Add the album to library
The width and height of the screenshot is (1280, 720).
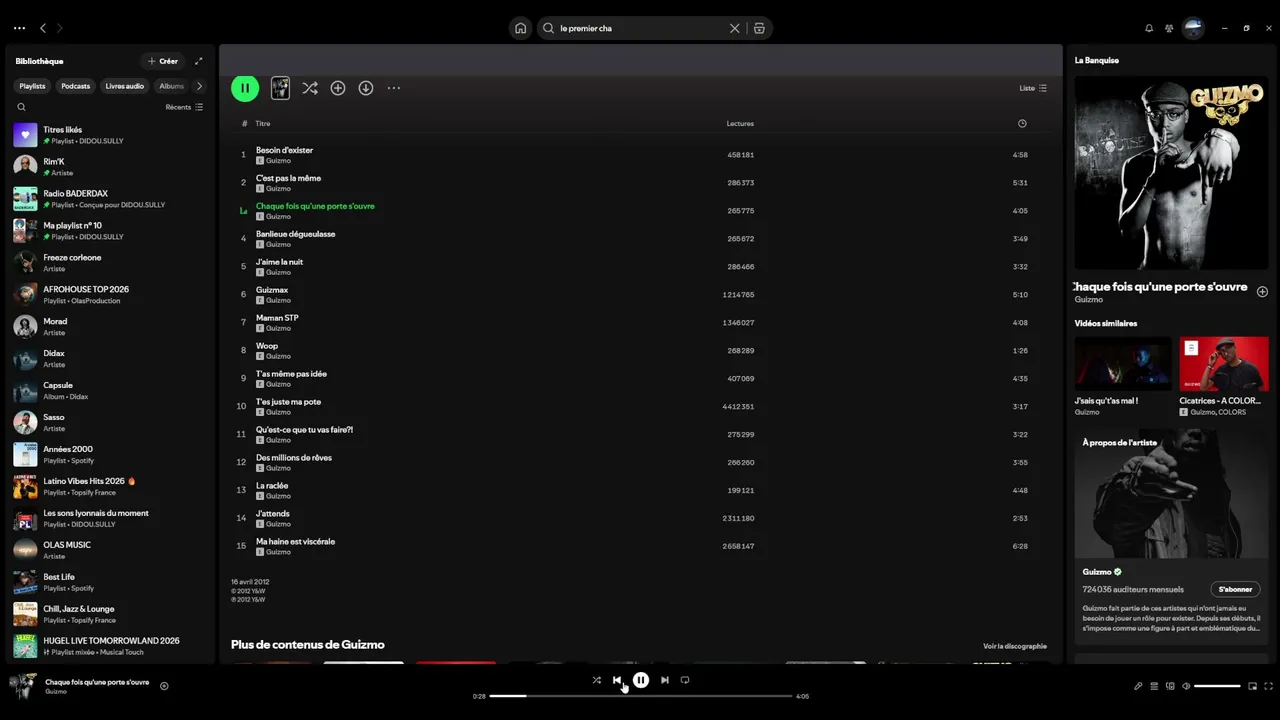[338, 88]
